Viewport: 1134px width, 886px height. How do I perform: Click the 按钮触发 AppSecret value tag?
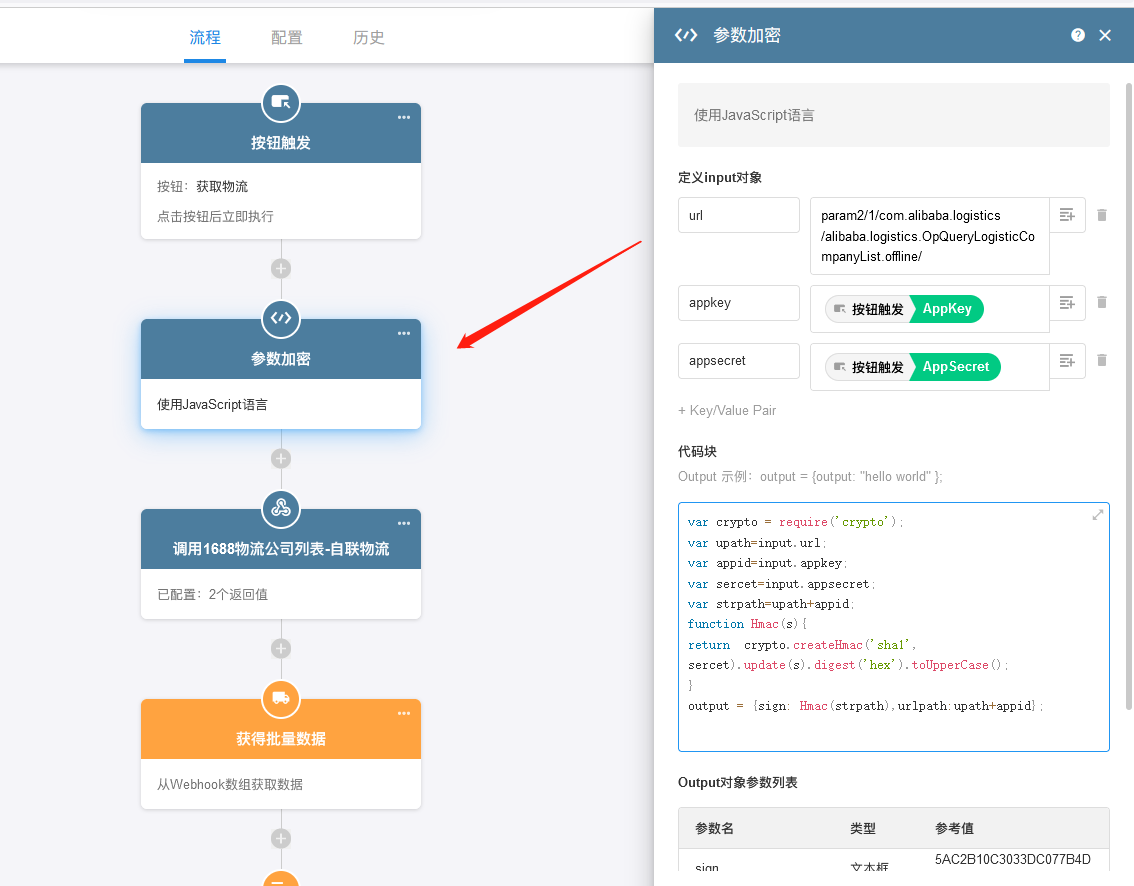point(913,367)
